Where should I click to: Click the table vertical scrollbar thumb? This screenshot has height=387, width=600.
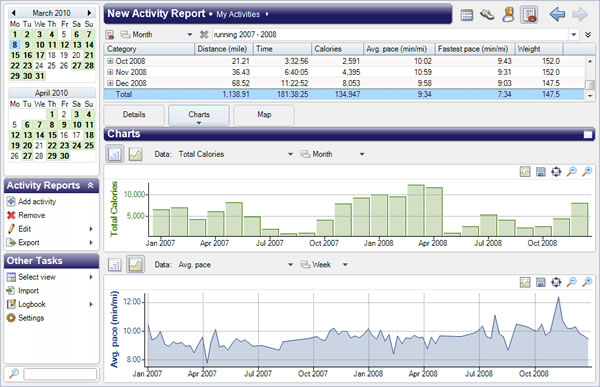[x=590, y=84]
